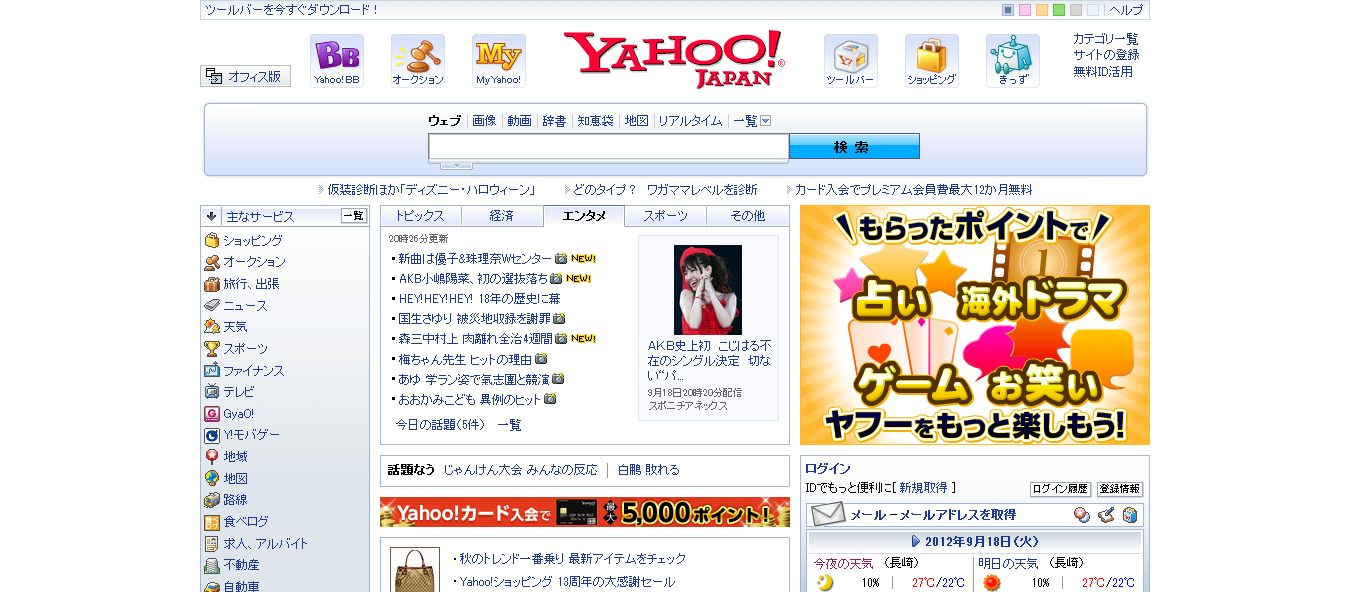
Task: Select the 知恵袋 search type
Action: pyautogui.click(x=595, y=121)
